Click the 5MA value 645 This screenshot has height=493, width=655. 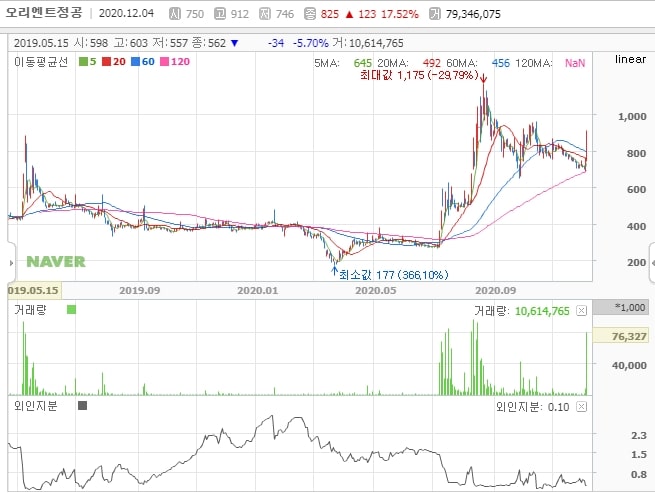pyautogui.click(x=363, y=63)
